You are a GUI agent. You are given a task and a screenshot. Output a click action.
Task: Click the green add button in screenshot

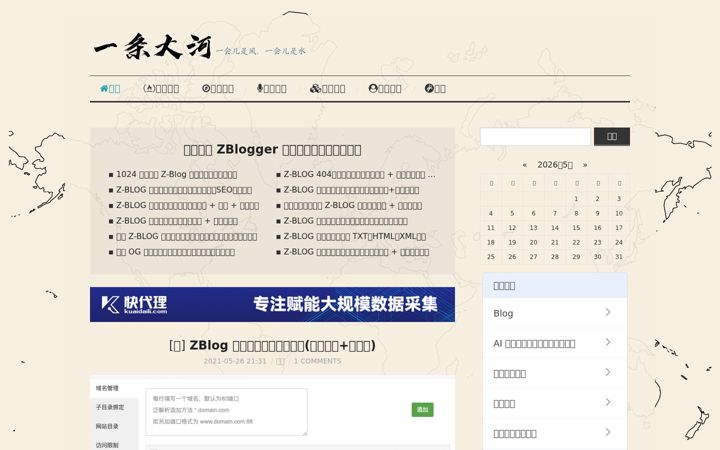point(422,410)
